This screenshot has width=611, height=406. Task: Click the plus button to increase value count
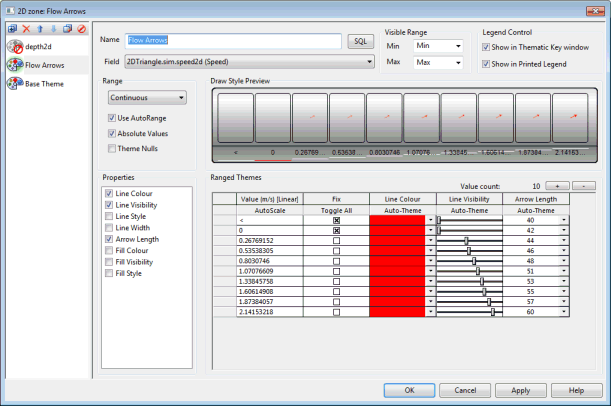coord(557,186)
